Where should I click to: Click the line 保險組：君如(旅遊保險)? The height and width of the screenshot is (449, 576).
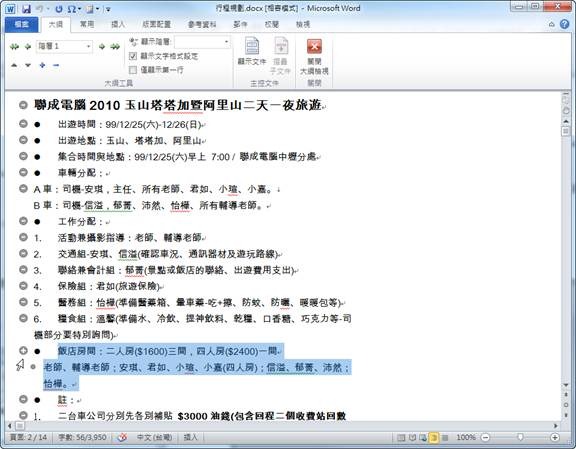pos(109,286)
